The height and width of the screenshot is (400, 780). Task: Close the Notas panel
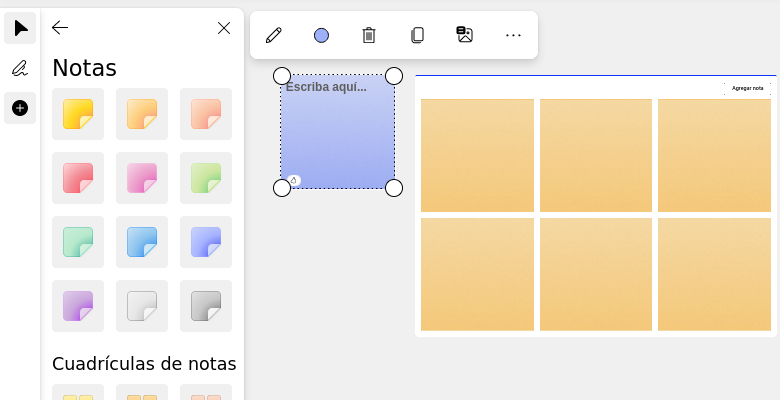point(224,28)
